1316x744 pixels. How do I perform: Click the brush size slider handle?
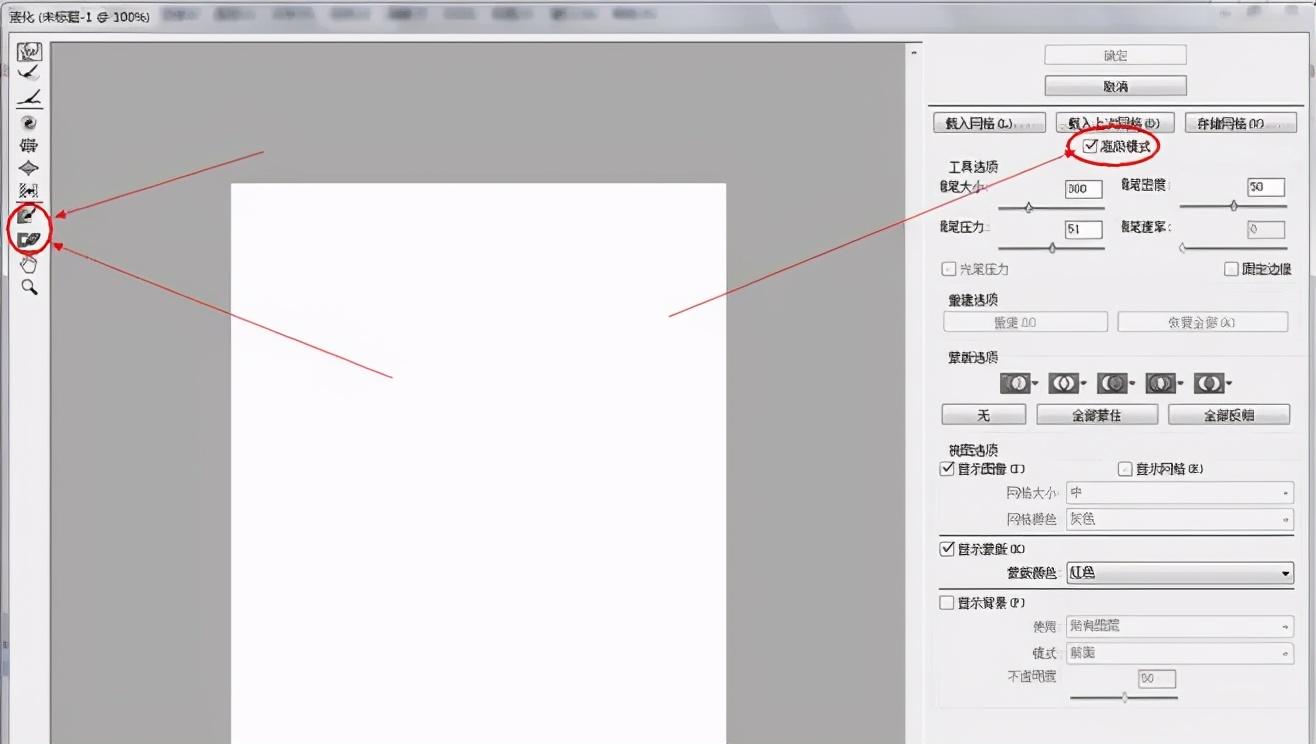point(1028,208)
